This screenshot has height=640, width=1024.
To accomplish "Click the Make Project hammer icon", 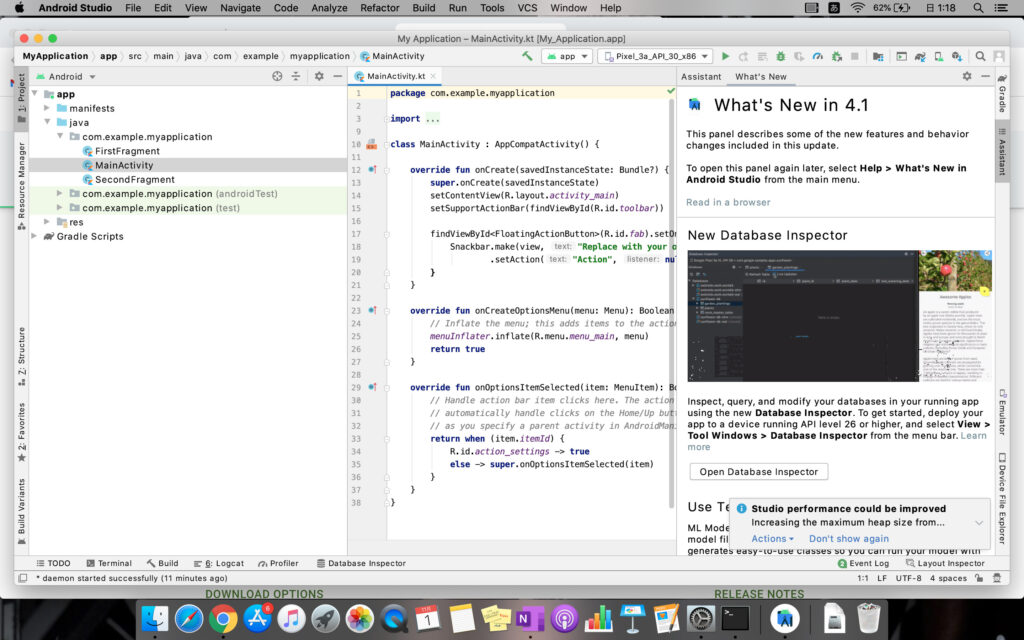I will click(527, 56).
